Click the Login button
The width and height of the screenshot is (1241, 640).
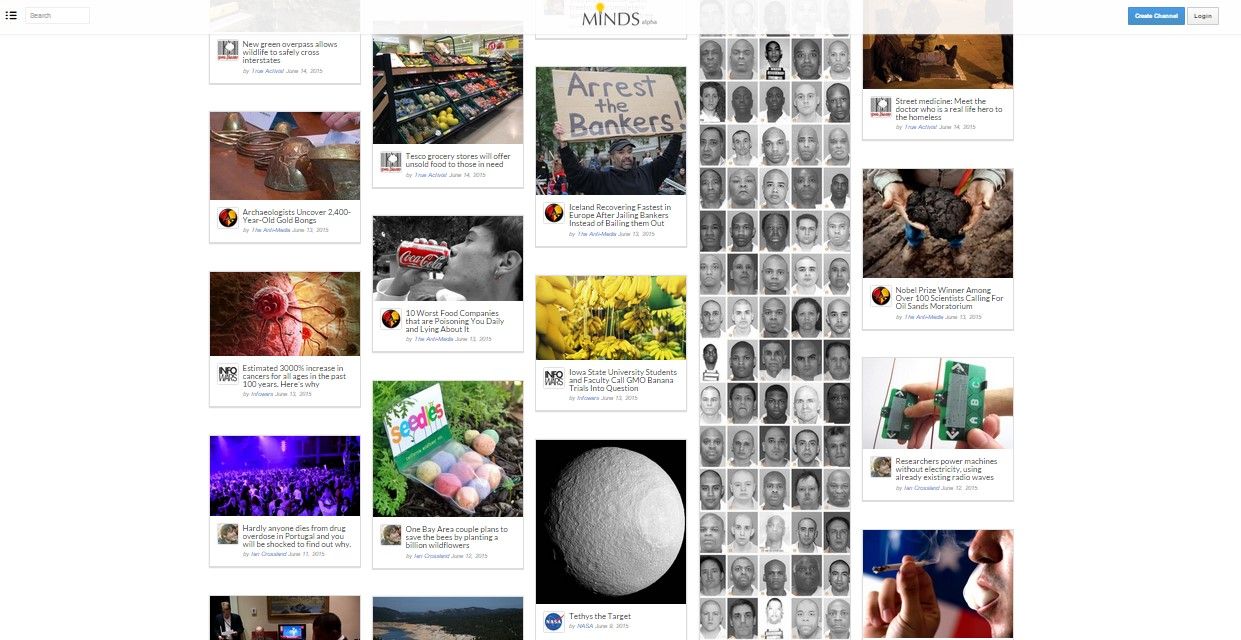point(1202,16)
